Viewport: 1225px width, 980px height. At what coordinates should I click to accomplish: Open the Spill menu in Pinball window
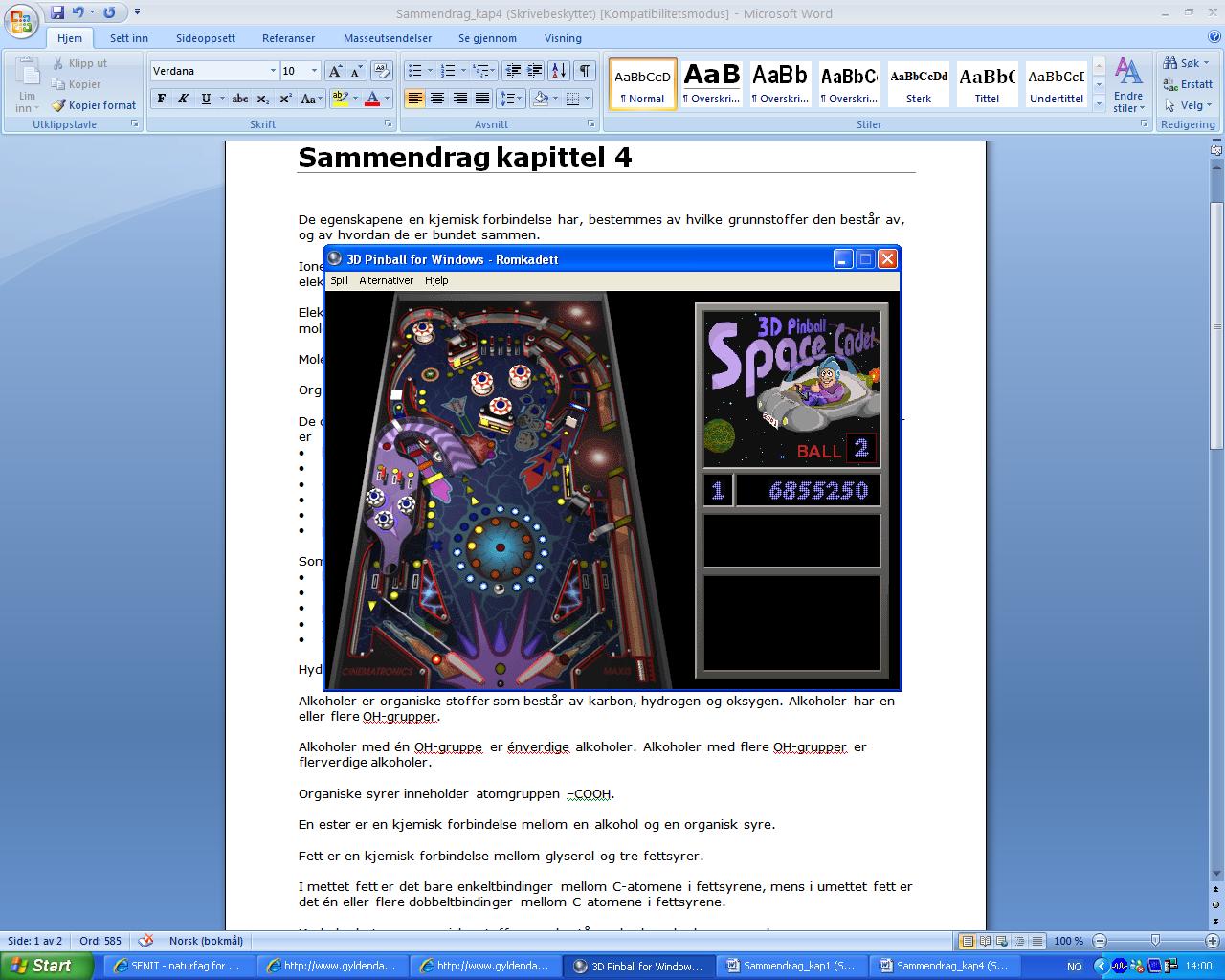click(x=340, y=280)
